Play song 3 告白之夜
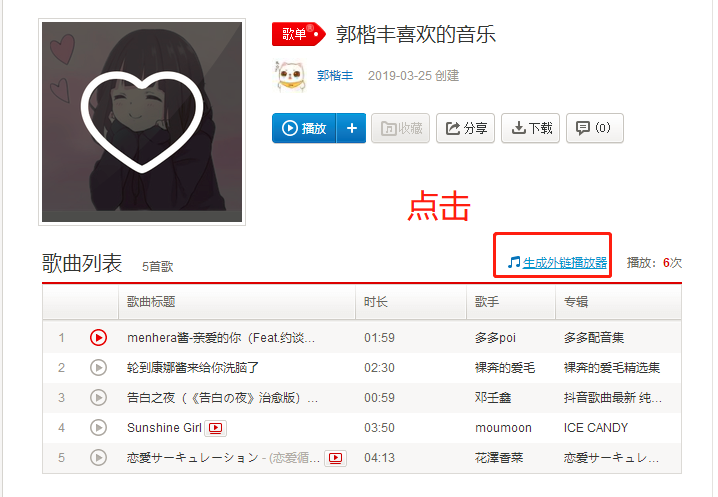Screen dimensions: 718x497 pos(98,398)
